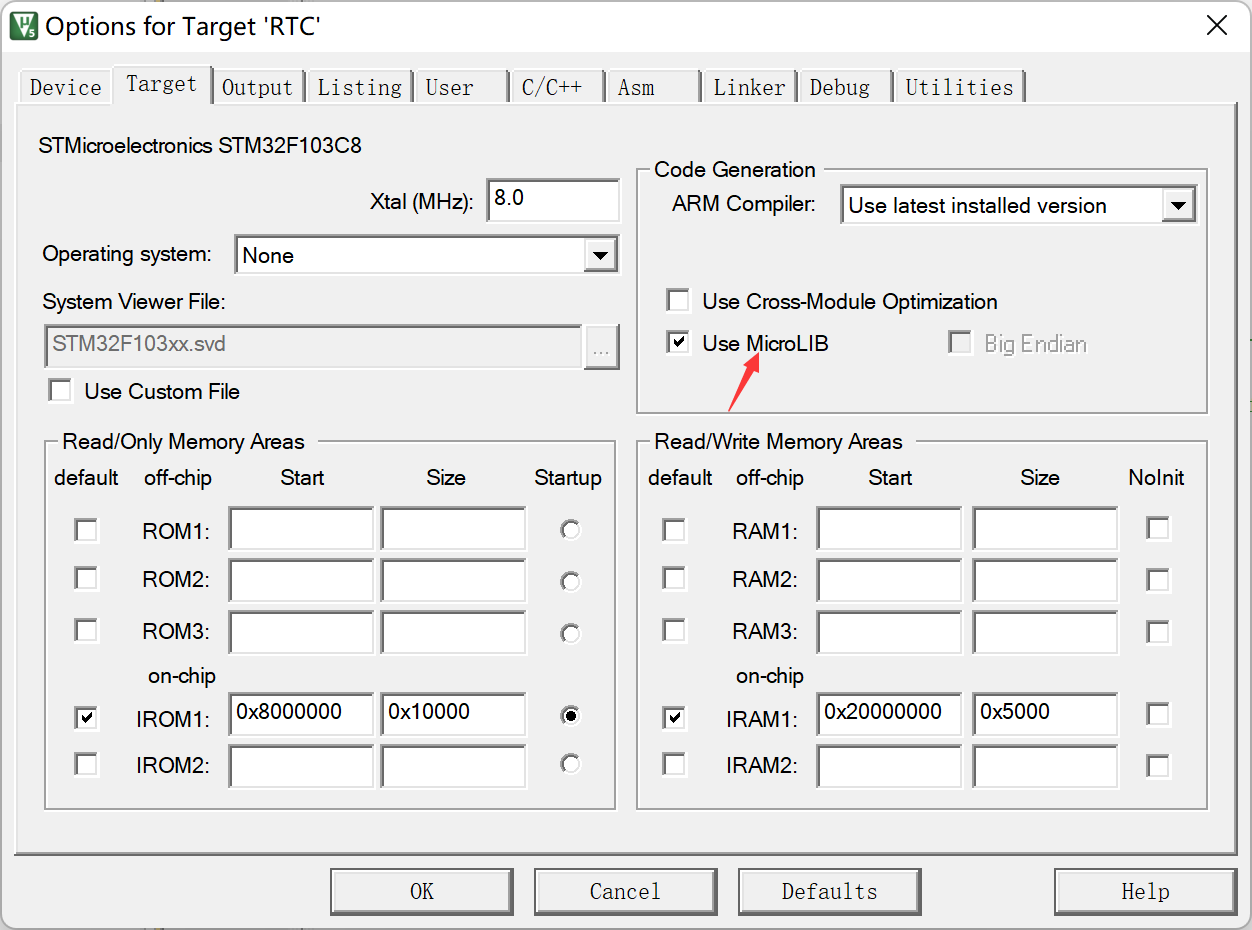
Task: Click the RAM2 Size field
Action: click(x=1045, y=580)
